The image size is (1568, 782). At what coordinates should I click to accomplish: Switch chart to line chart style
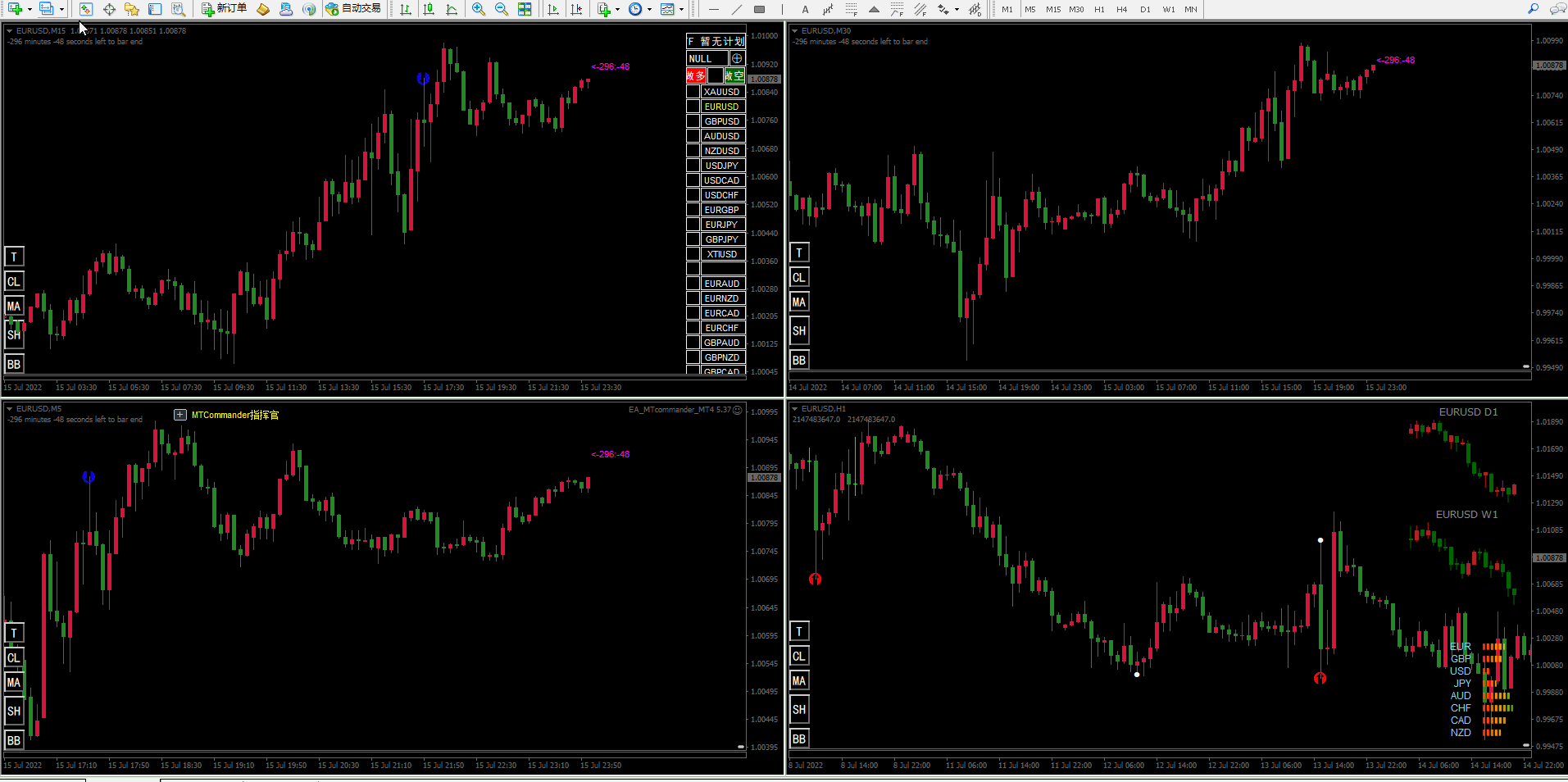pyautogui.click(x=452, y=9)
